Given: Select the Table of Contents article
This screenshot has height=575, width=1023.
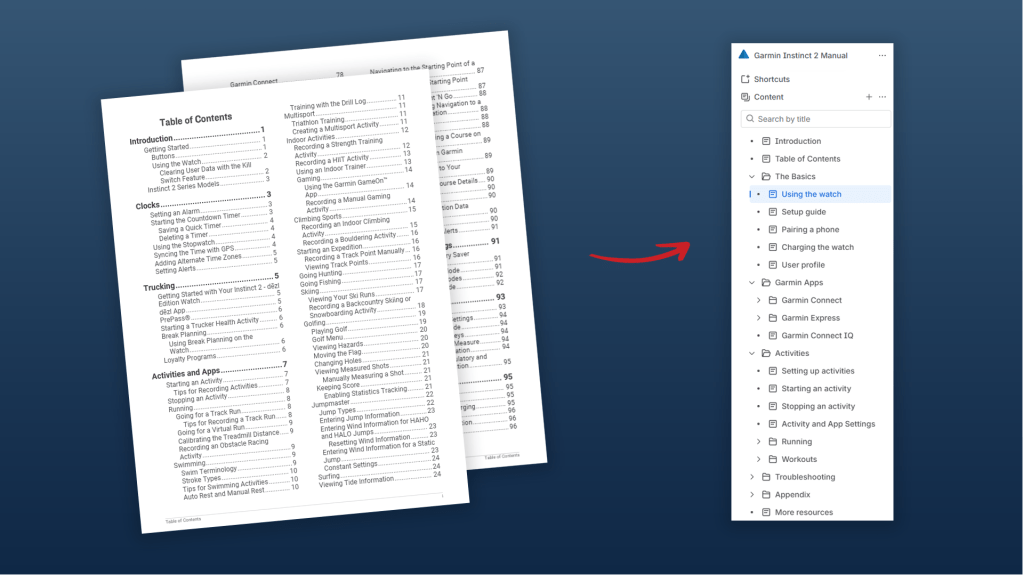Looking at the screenshot, I should pos(807,159).
